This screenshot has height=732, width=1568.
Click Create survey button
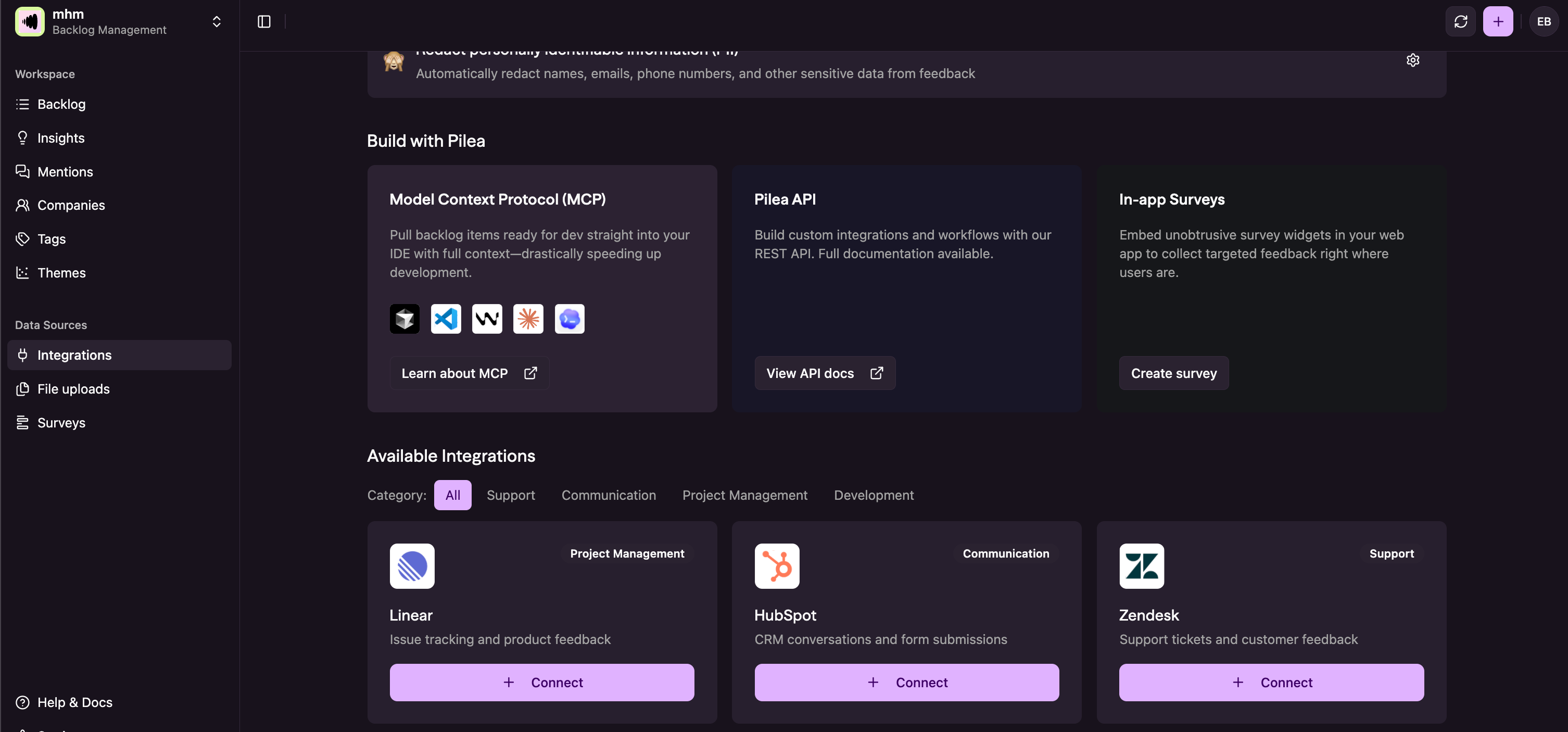[x=1173, y=373]
